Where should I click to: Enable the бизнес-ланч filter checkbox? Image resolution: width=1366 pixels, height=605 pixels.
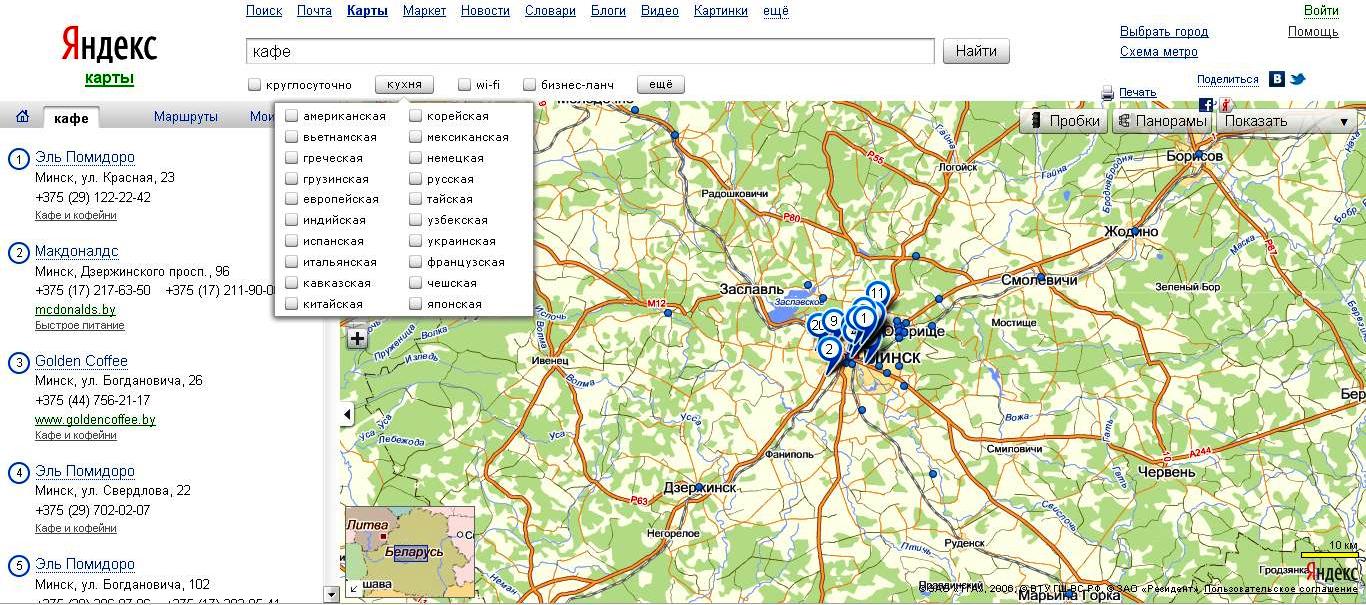click(x=530, y=85)
